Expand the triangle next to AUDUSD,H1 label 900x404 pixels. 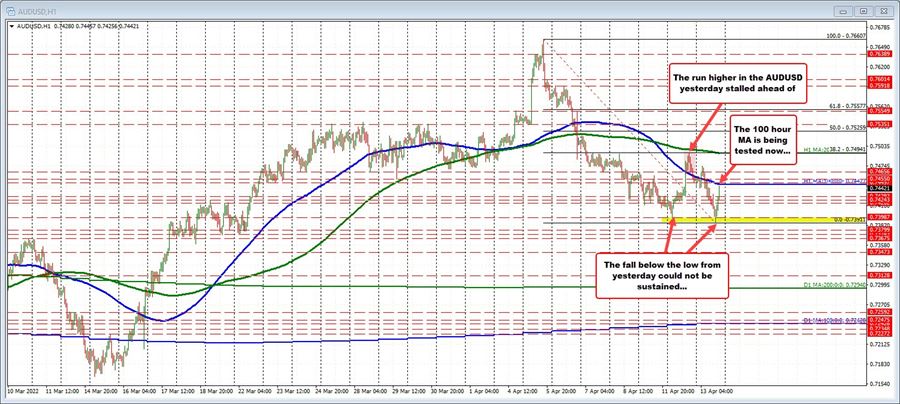tap(11, 26)
